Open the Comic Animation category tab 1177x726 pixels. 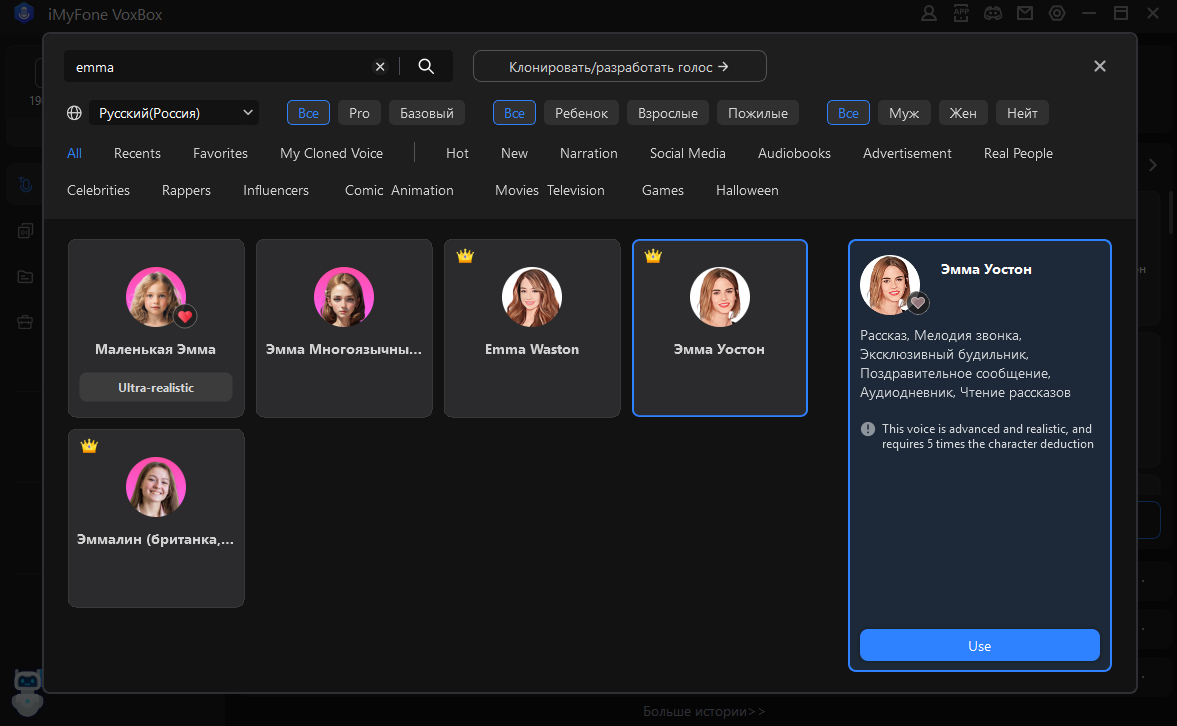tap(399, 190)
